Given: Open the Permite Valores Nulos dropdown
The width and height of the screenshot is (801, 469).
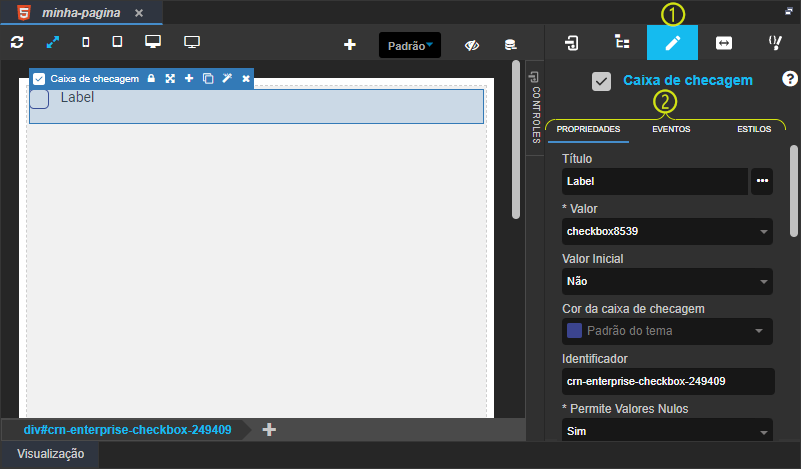Looking at the screenshot, I should (667, 430).
